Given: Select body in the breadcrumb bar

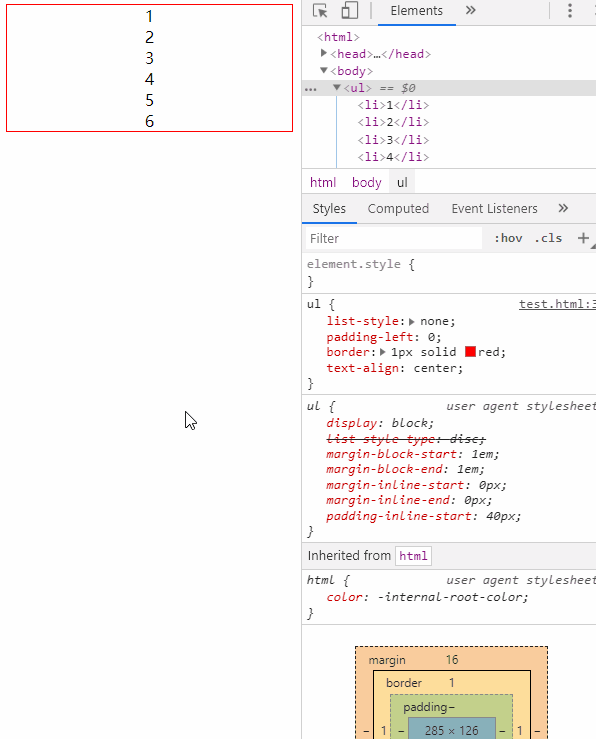Looking at the screenshot, I should tap(367, 182).
